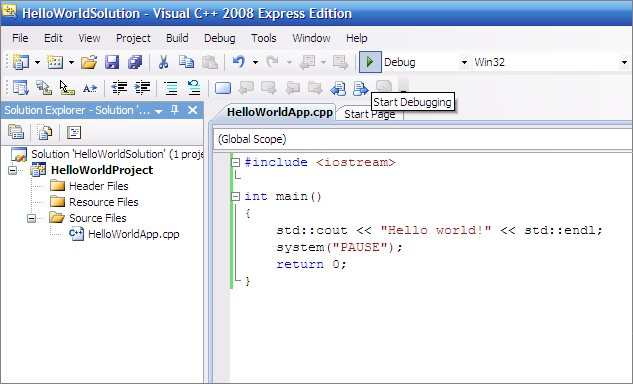The width and height of the screenshot is (633, 384).
Task: Open the New Project dropdown arrow
Action: [37, 62]
